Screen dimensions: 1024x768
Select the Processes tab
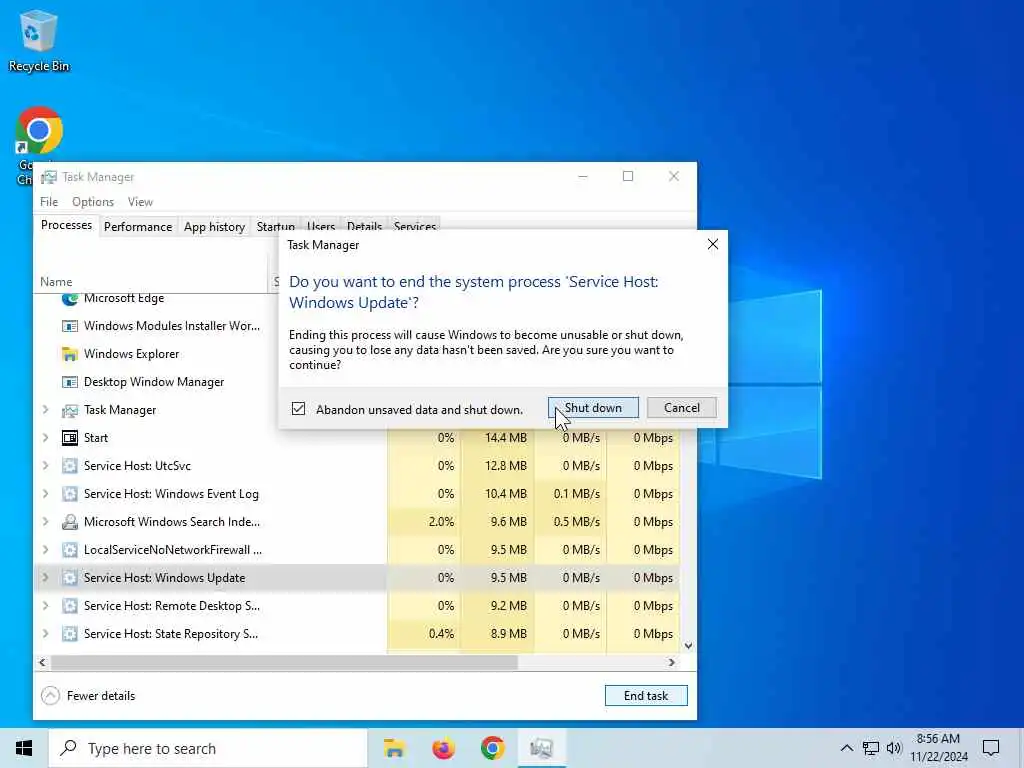point(66,225)
